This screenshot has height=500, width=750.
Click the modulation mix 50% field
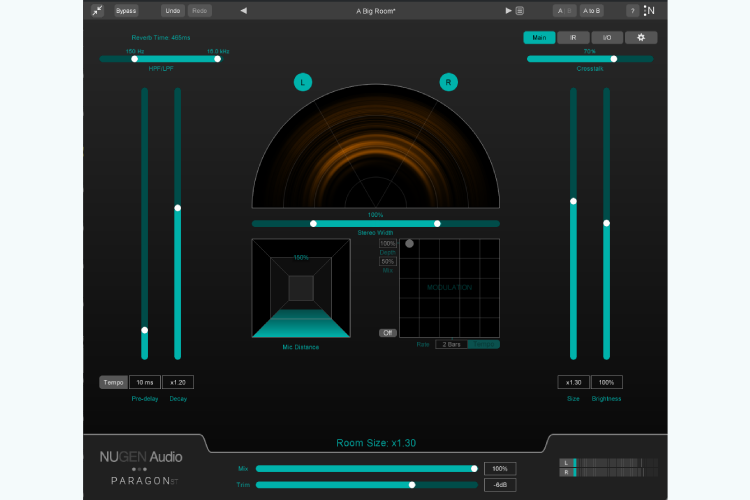388,262
